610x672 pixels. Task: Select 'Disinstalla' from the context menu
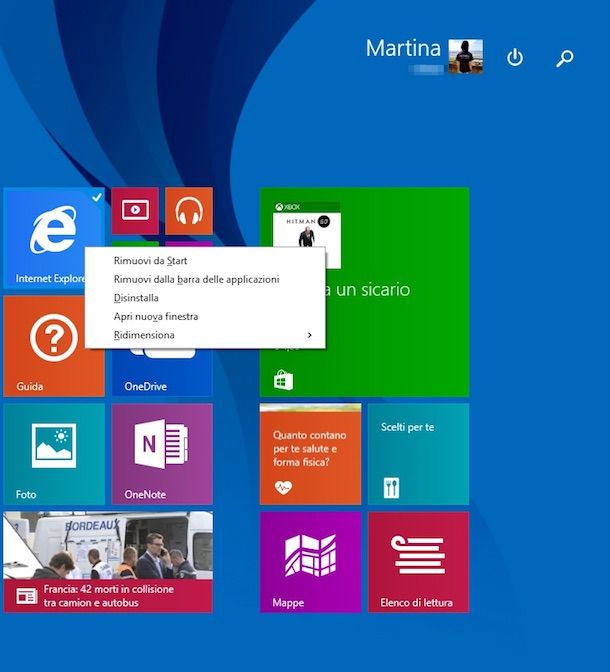click(136, 297)
